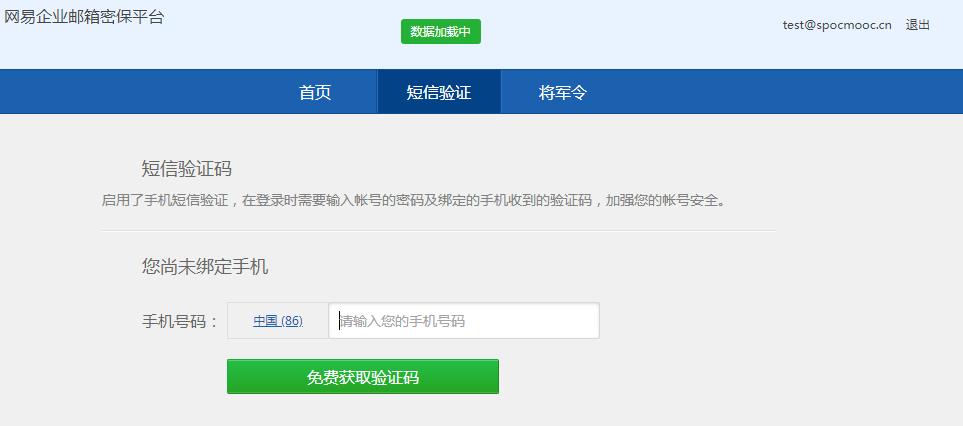Focus the phone number input field
Image resolution: width=963 pixels, height=426 pixels.
coord(464,321)
